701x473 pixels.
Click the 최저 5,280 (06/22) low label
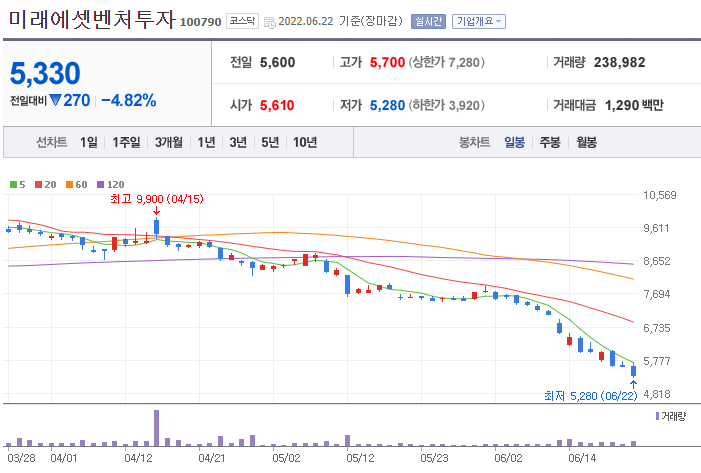point(590,396)
